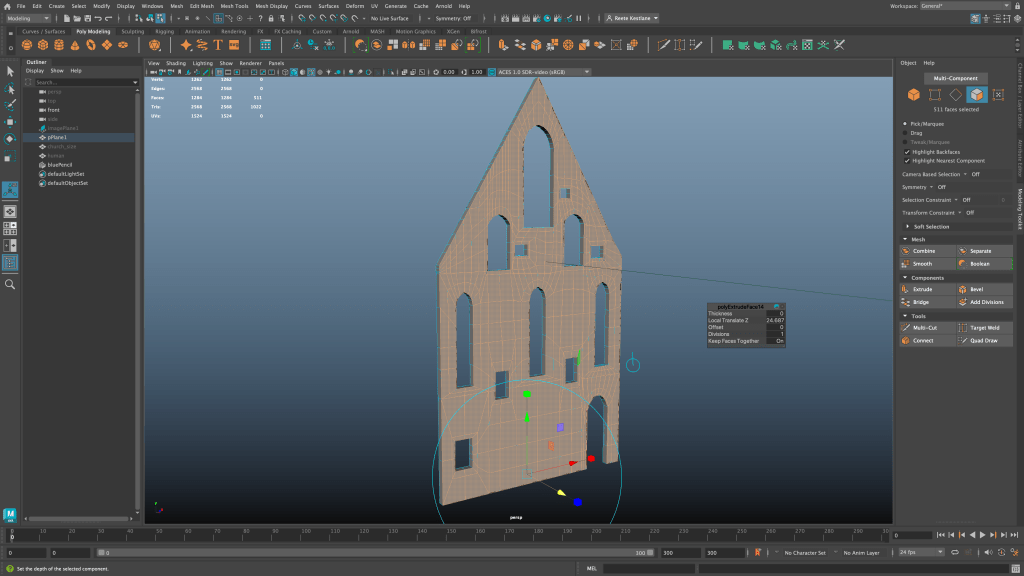The height and width of the screenshot is (576, 1024).
Task: Select pPlane1 in the Outliner
Action: (57, 137)
